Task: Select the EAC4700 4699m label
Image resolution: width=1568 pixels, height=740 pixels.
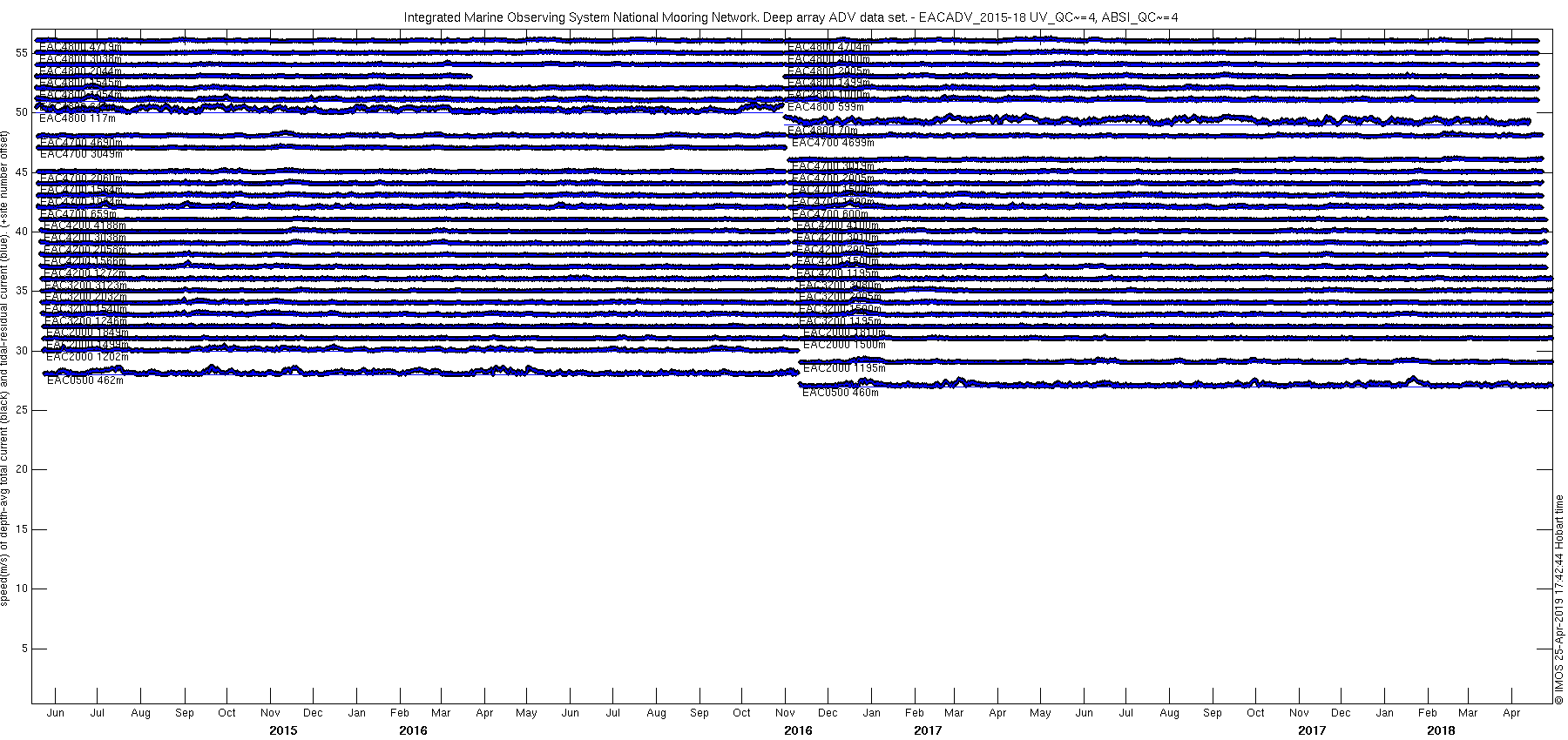Action: 833,143
